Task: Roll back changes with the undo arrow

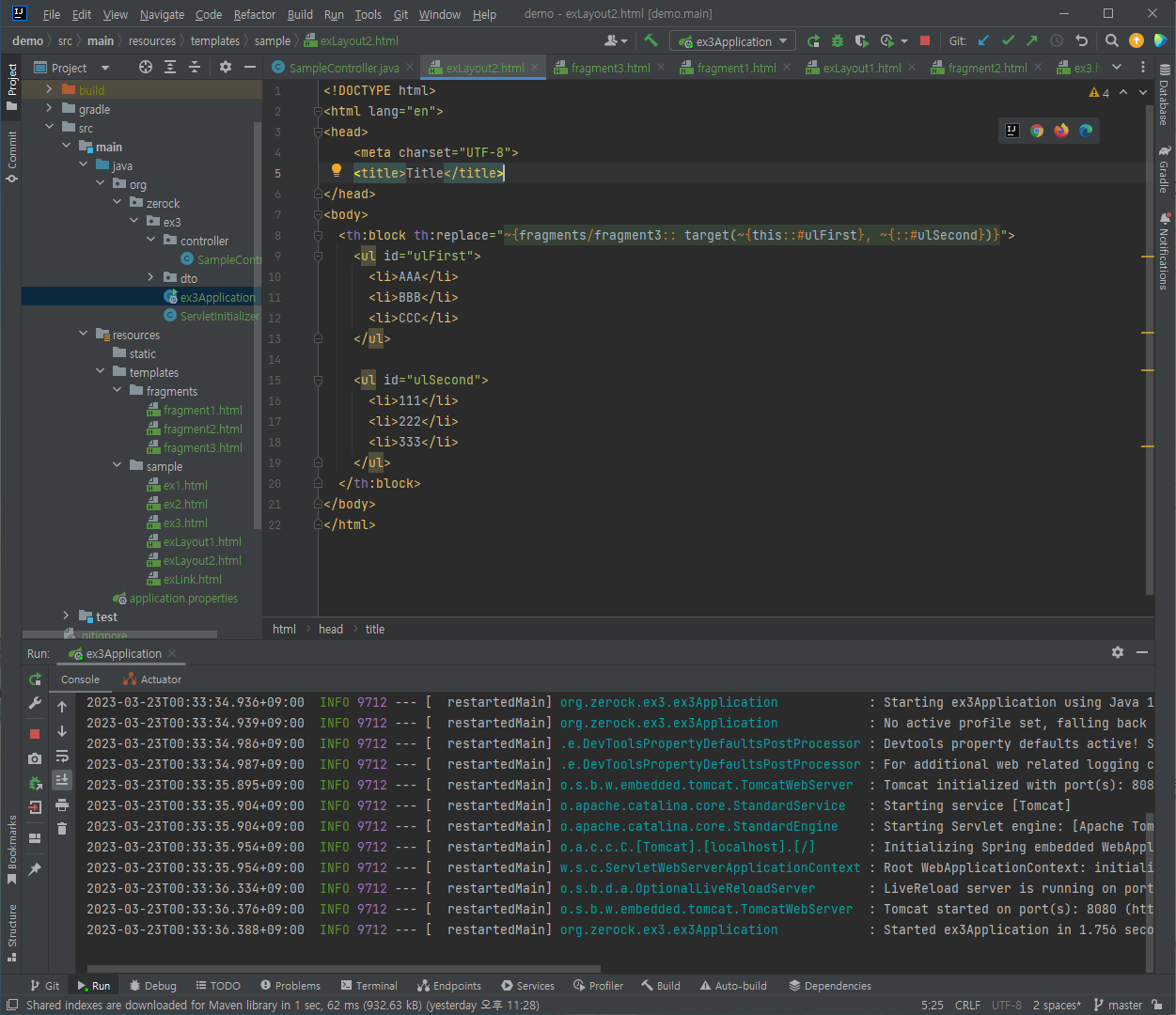Action: [x=1081, y=40]
